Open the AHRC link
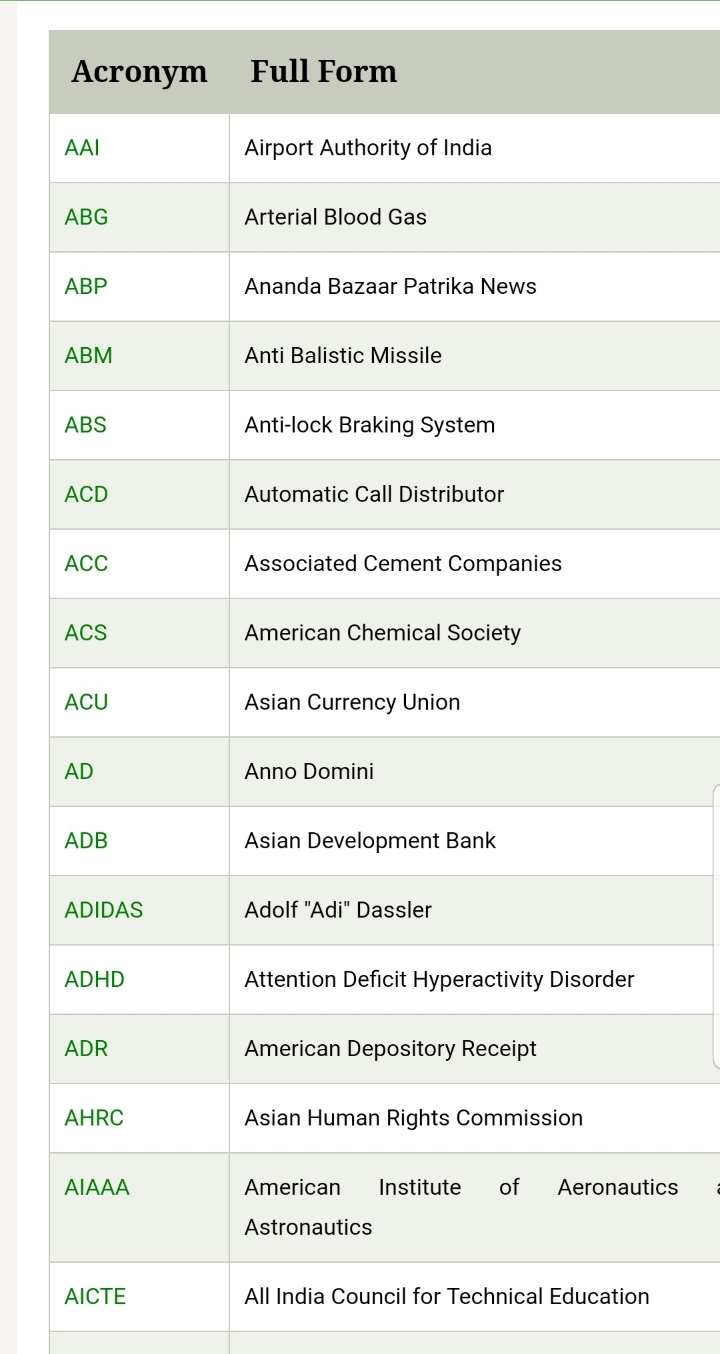Screen dimensions: 720x1354 point(94,1118)
